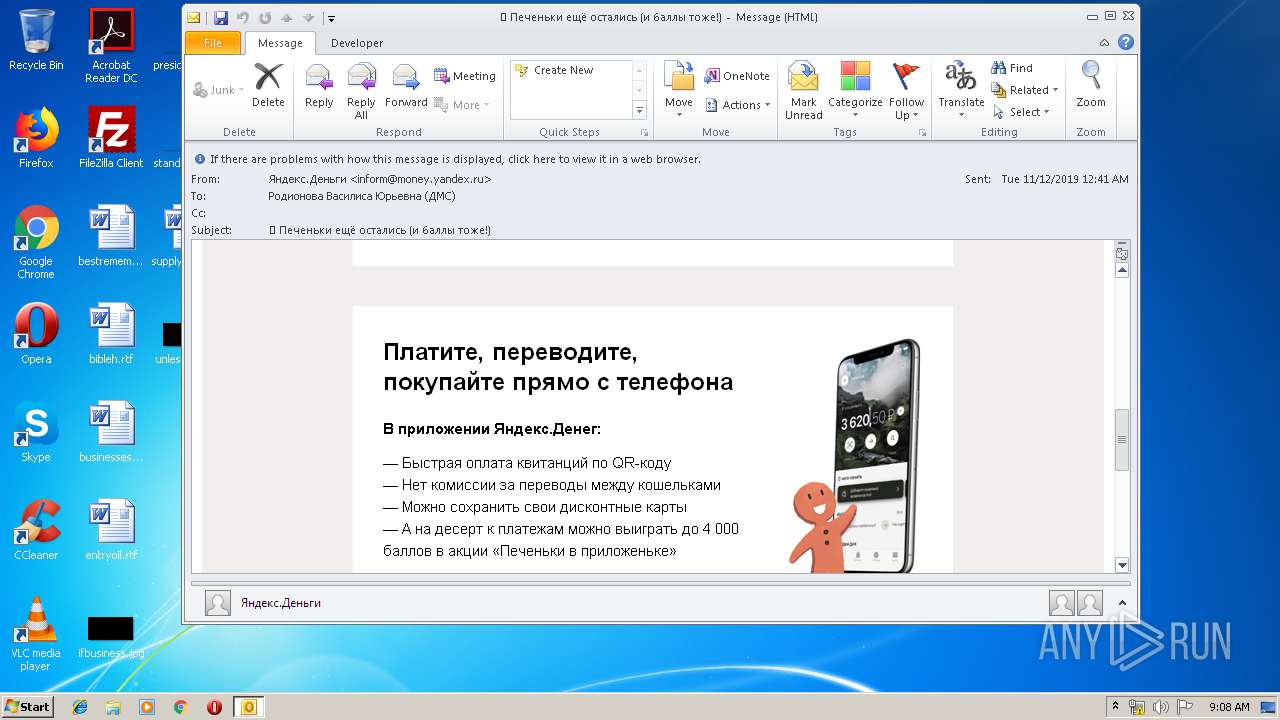Open Chrome from the taskbar
This screenshot has height=720, width=1280.
click(181, 707)
